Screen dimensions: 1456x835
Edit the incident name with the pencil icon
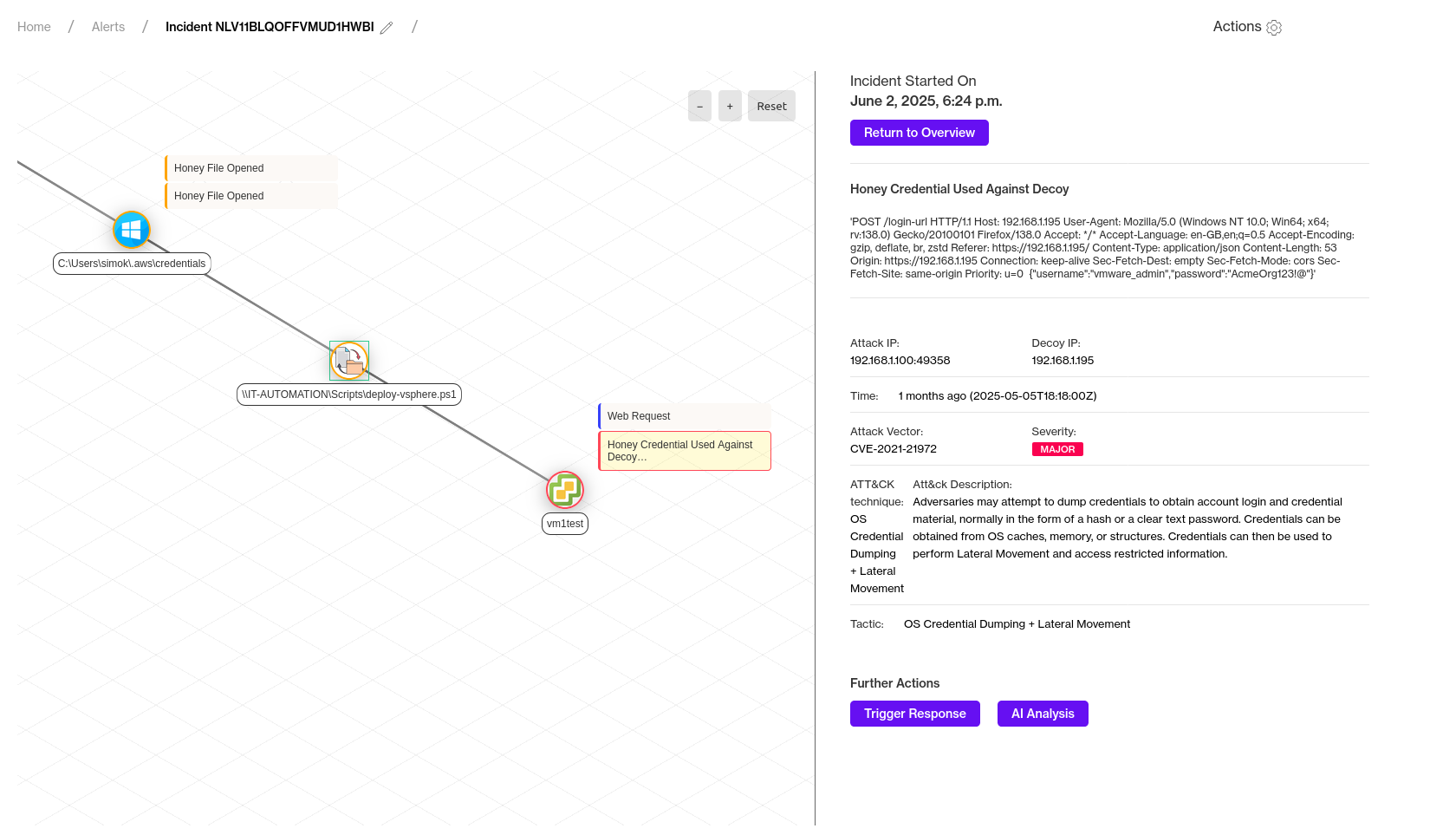point(386,27)
